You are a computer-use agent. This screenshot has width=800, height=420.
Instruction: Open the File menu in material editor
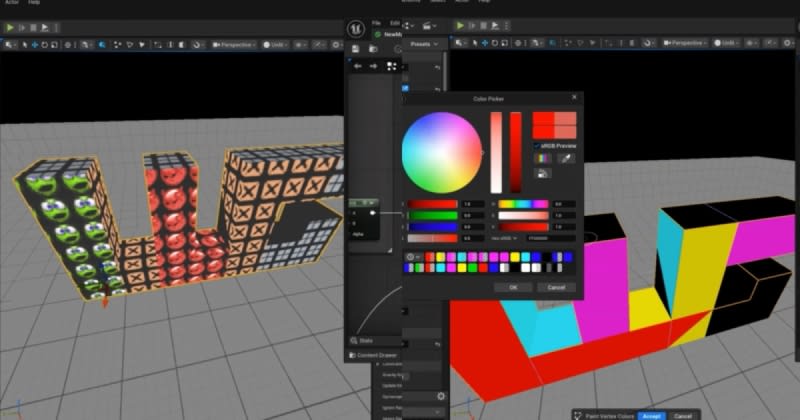coord(376,21)
